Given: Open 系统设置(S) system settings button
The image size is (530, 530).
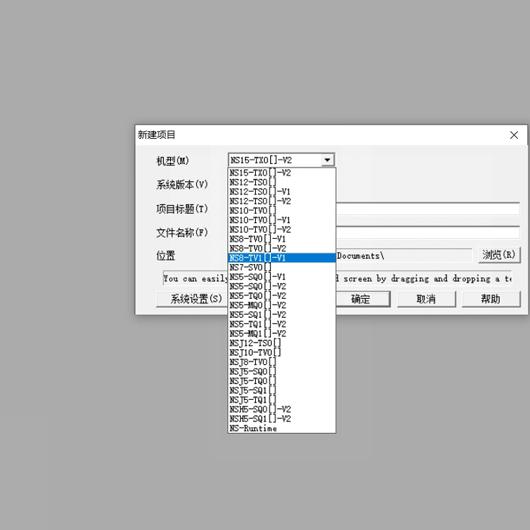Looking at the screenshot, I should tap(193, 299).
